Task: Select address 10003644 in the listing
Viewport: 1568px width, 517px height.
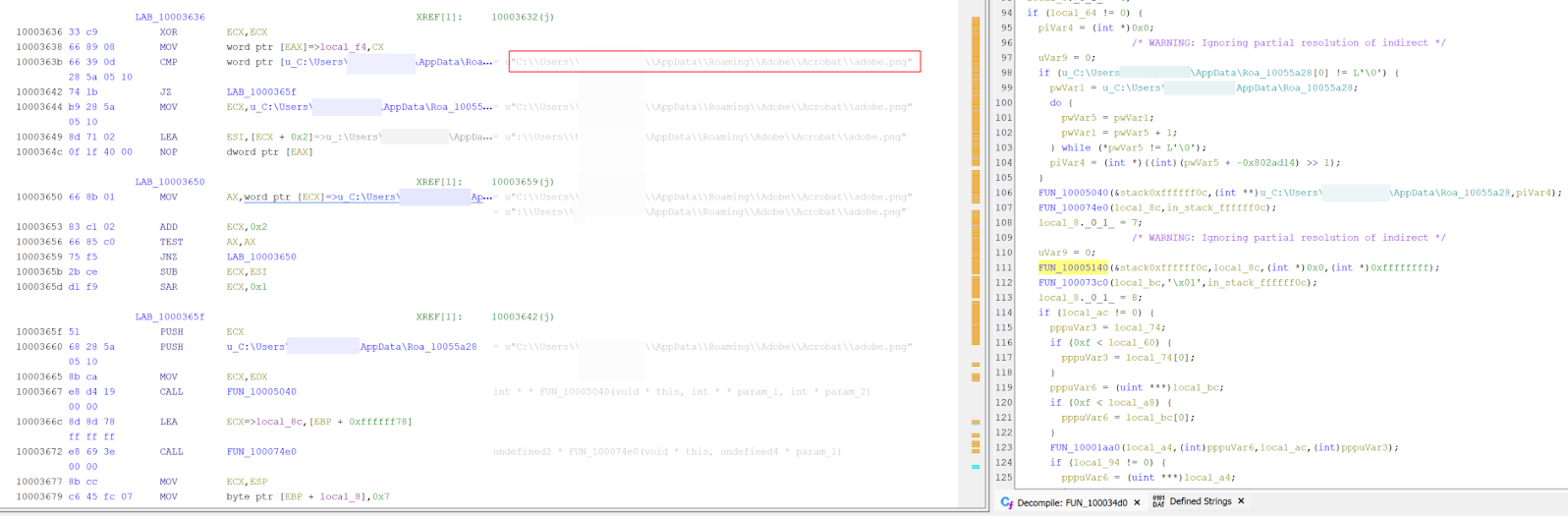Action: tap(40, 107)
